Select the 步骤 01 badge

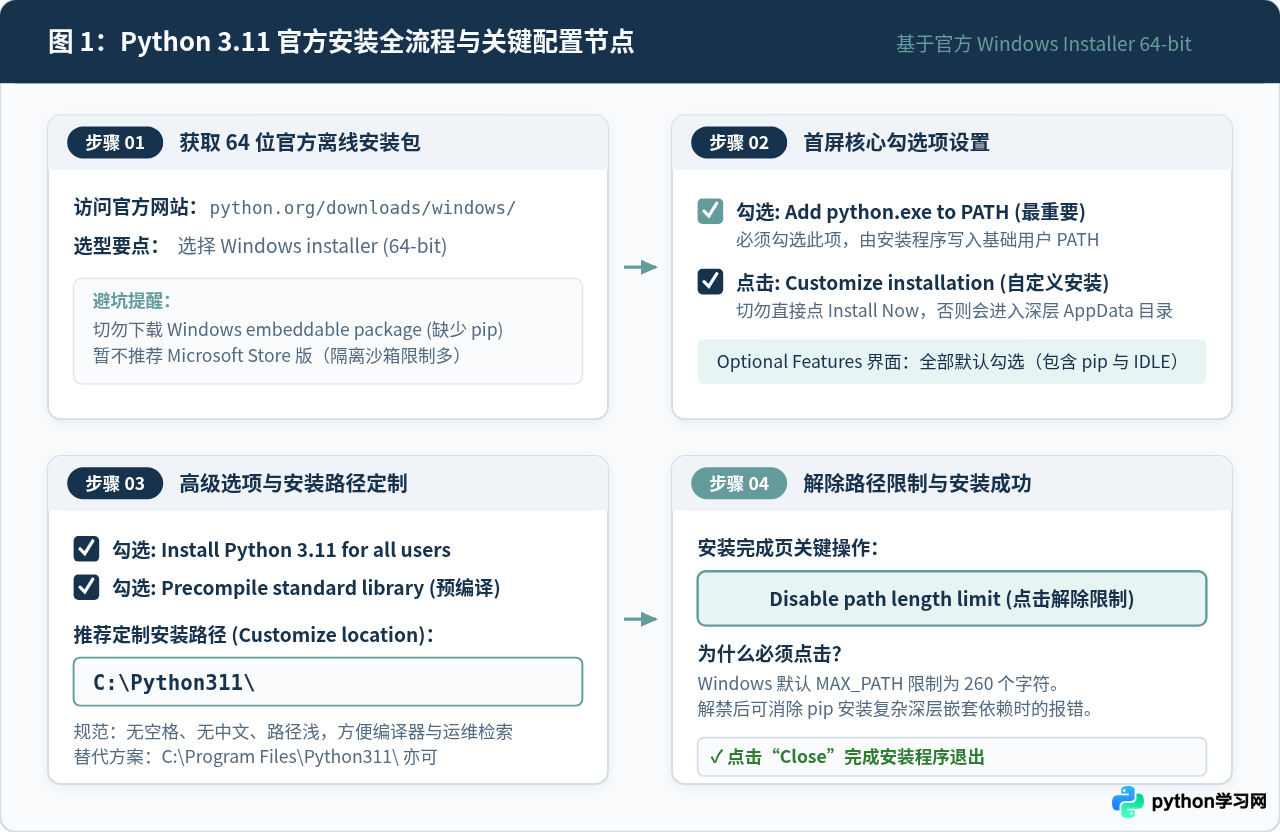[115, 142]
